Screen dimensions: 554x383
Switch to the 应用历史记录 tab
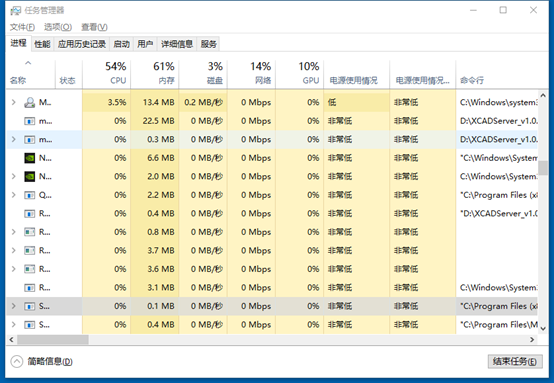point(82,44)
